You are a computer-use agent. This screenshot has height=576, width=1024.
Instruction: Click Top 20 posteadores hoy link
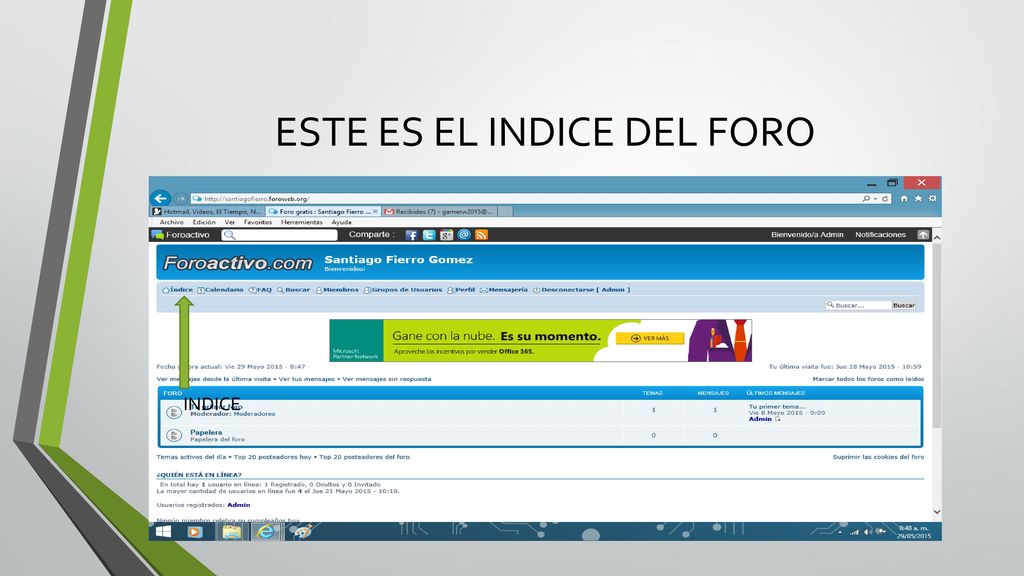(x=272, y=457)
